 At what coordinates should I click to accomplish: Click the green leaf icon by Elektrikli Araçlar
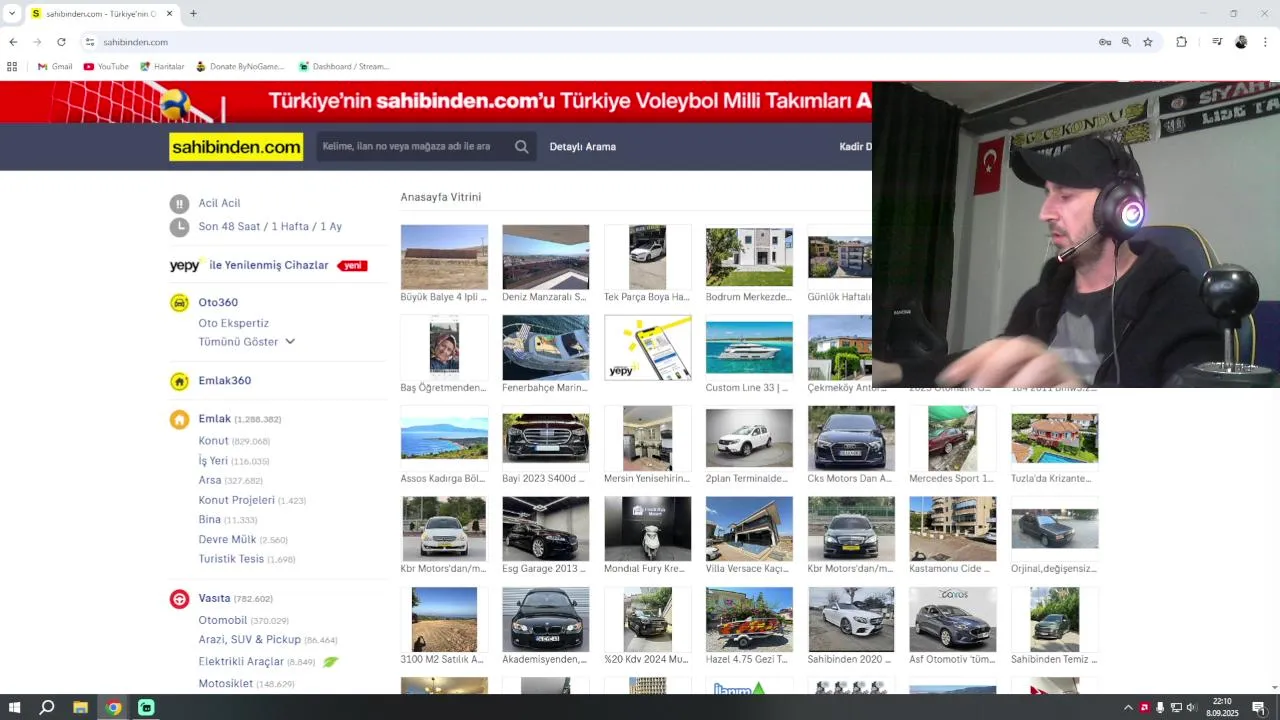tap(330, 662)
